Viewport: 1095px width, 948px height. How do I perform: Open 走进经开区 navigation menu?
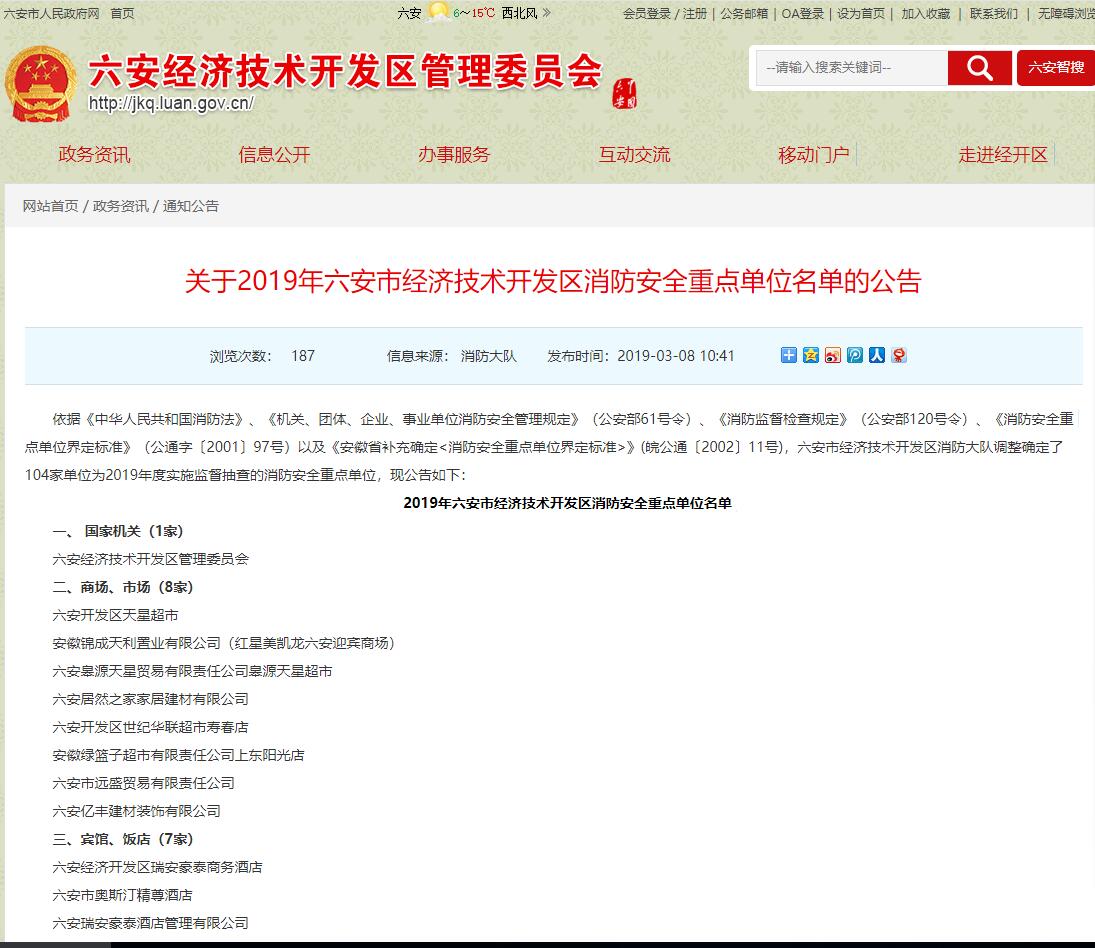(1003, 154)
